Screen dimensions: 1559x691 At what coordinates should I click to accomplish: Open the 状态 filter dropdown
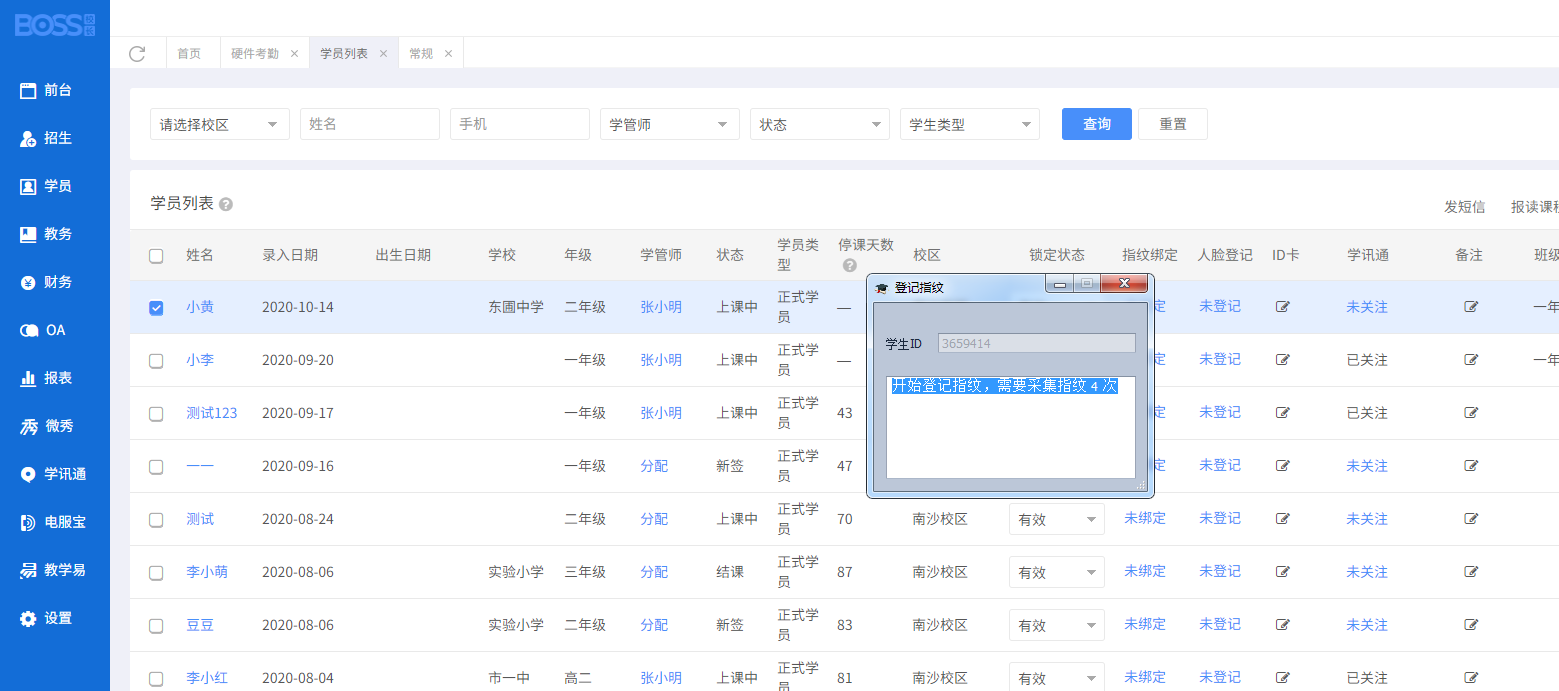820,124
